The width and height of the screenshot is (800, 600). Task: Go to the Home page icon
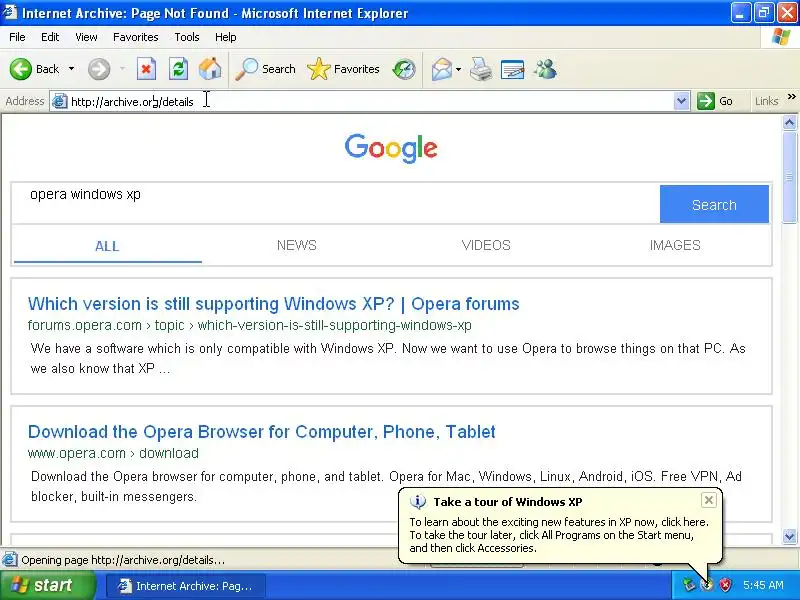tap(210, 69)
